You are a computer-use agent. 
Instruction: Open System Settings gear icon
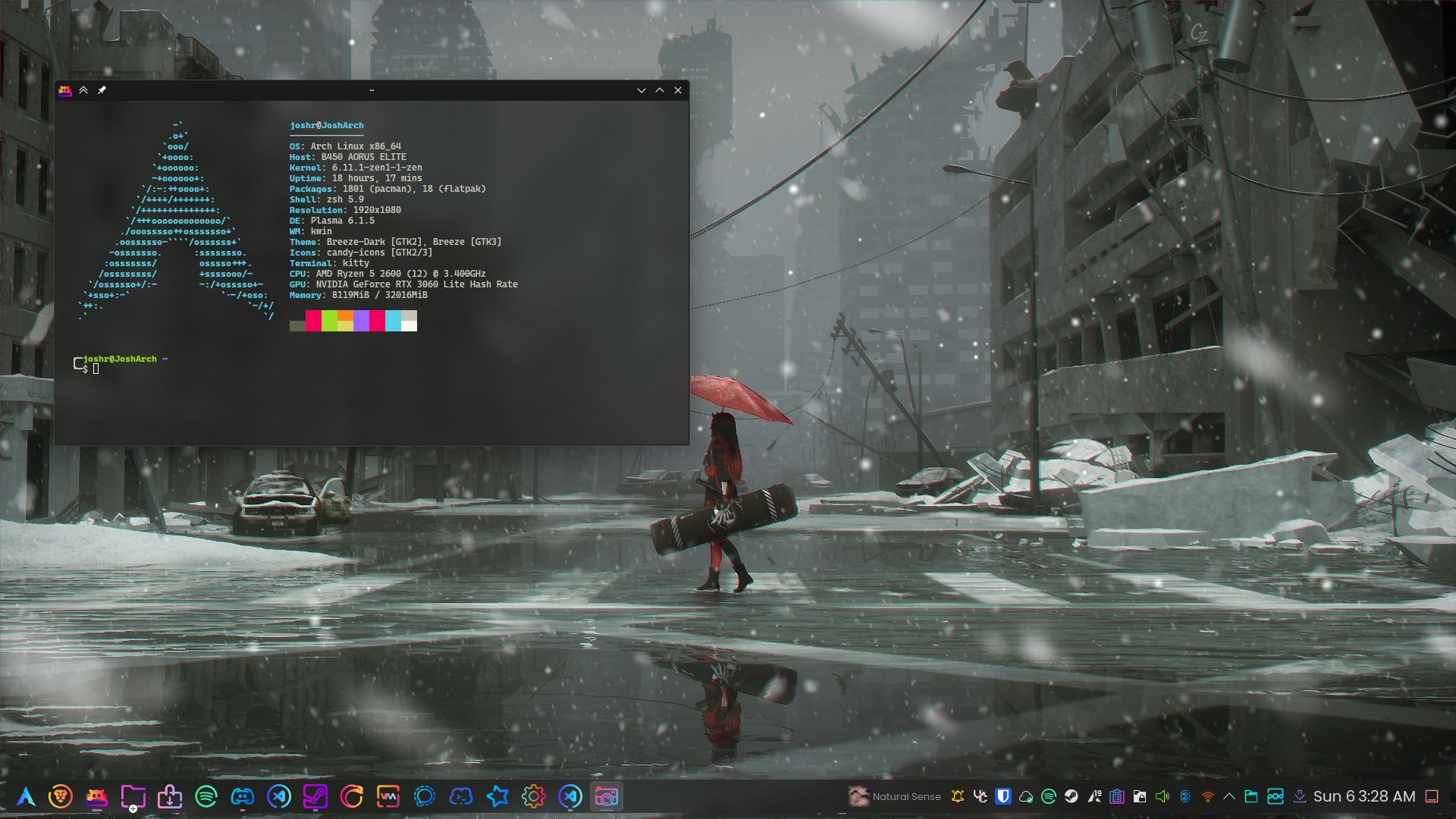534,797
